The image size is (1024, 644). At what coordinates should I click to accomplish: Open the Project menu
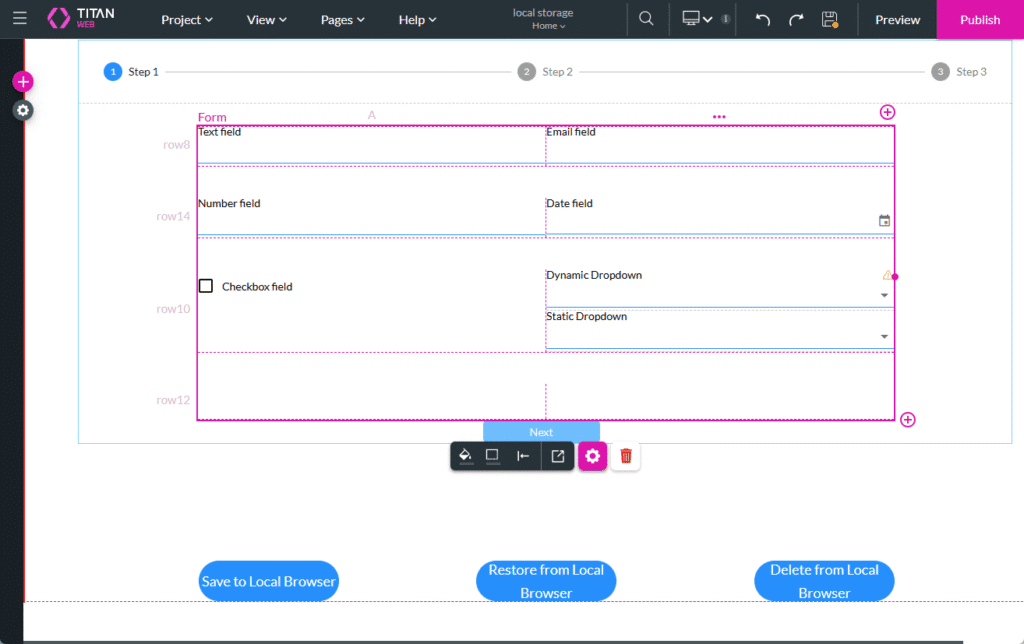coord(187,20)
